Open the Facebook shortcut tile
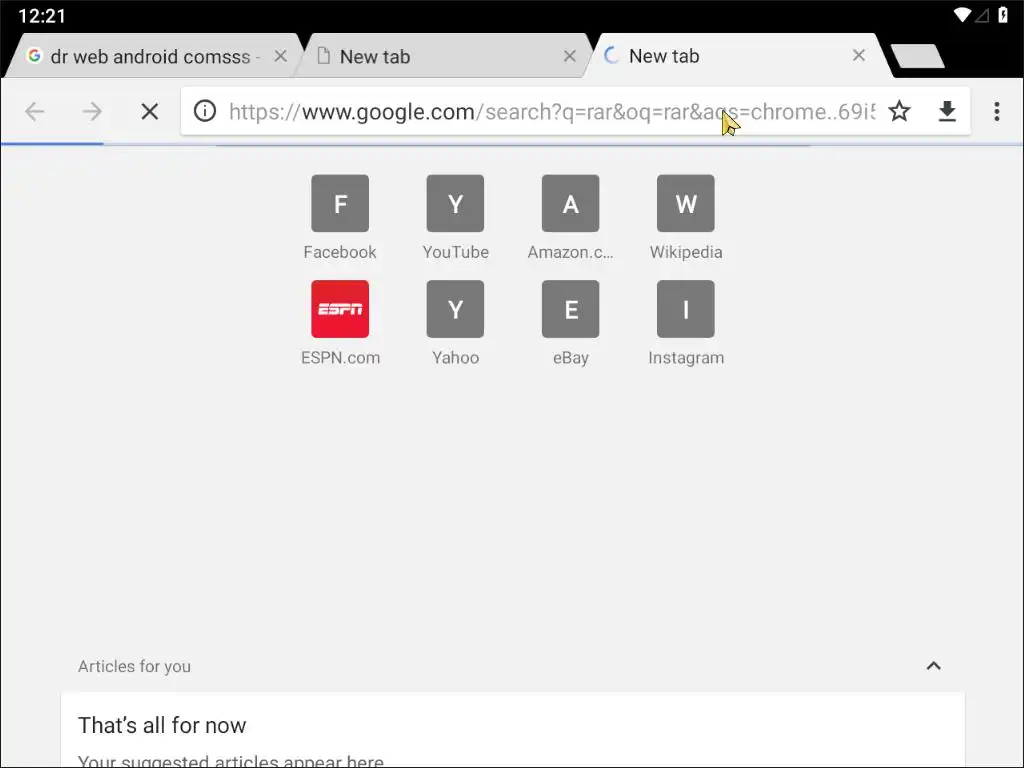Screen dimensions: 1024x768 340,217
